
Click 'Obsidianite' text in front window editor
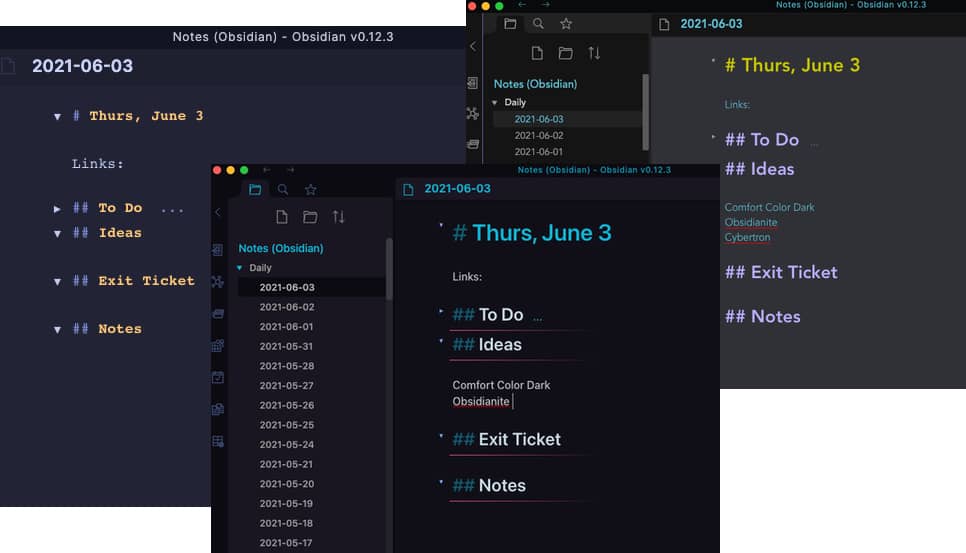coord(481,402)
